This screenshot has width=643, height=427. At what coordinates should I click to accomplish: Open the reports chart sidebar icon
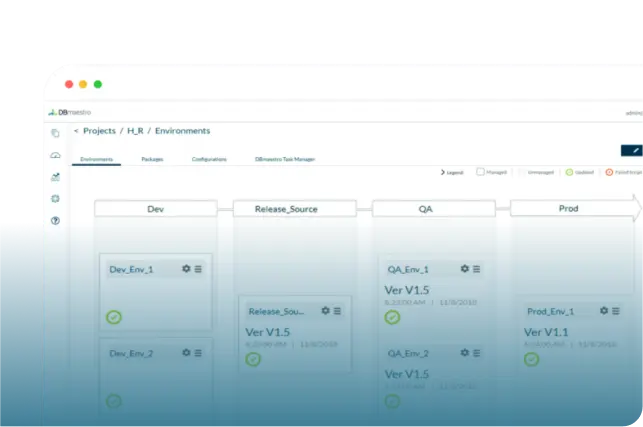55,177
